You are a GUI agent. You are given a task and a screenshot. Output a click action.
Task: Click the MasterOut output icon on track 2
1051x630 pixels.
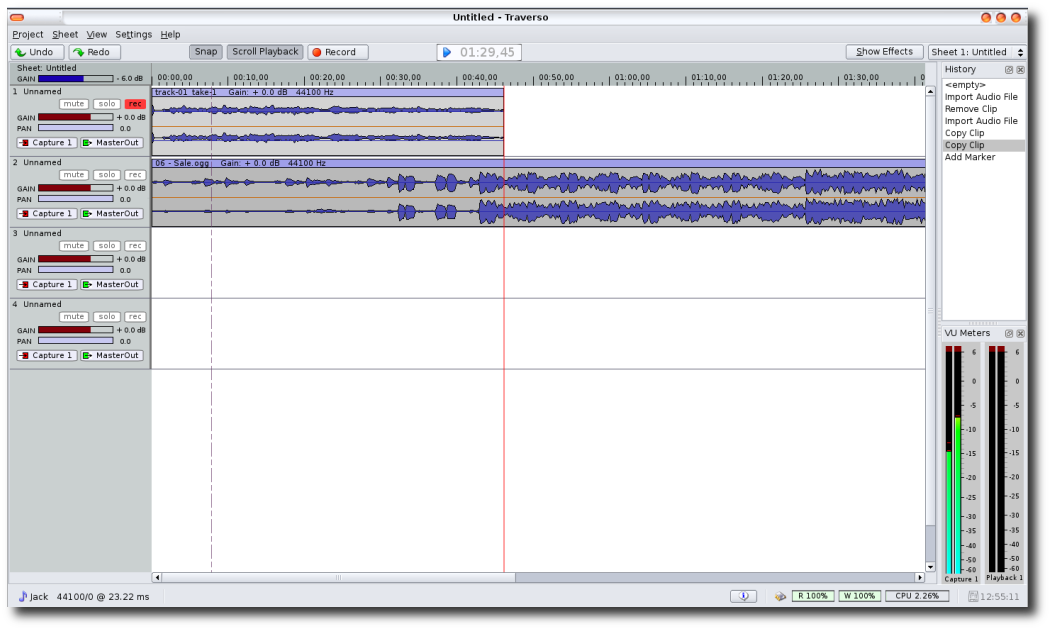(x=87, y=214)
